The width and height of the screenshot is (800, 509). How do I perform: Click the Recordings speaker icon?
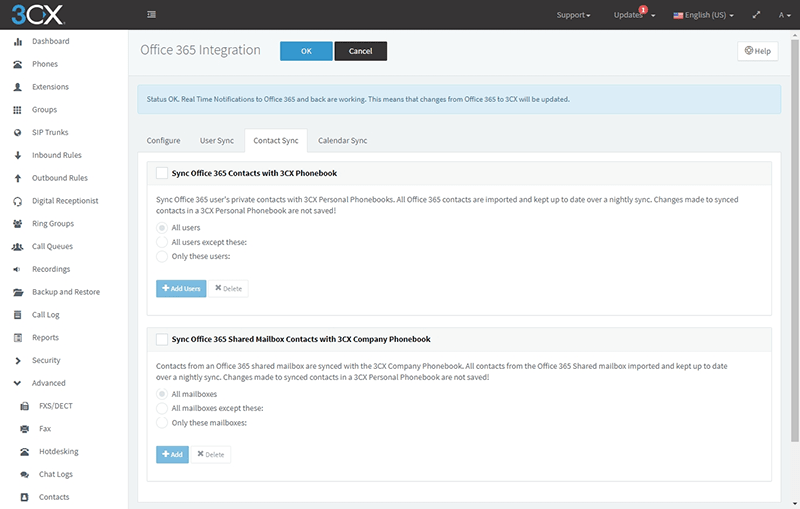[x=17, y=269]
